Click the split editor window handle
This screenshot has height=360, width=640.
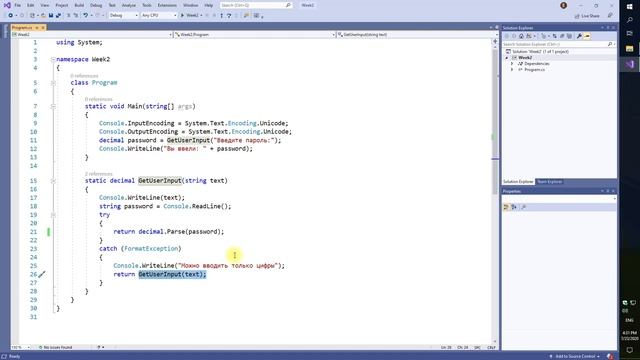coord(495,41)
